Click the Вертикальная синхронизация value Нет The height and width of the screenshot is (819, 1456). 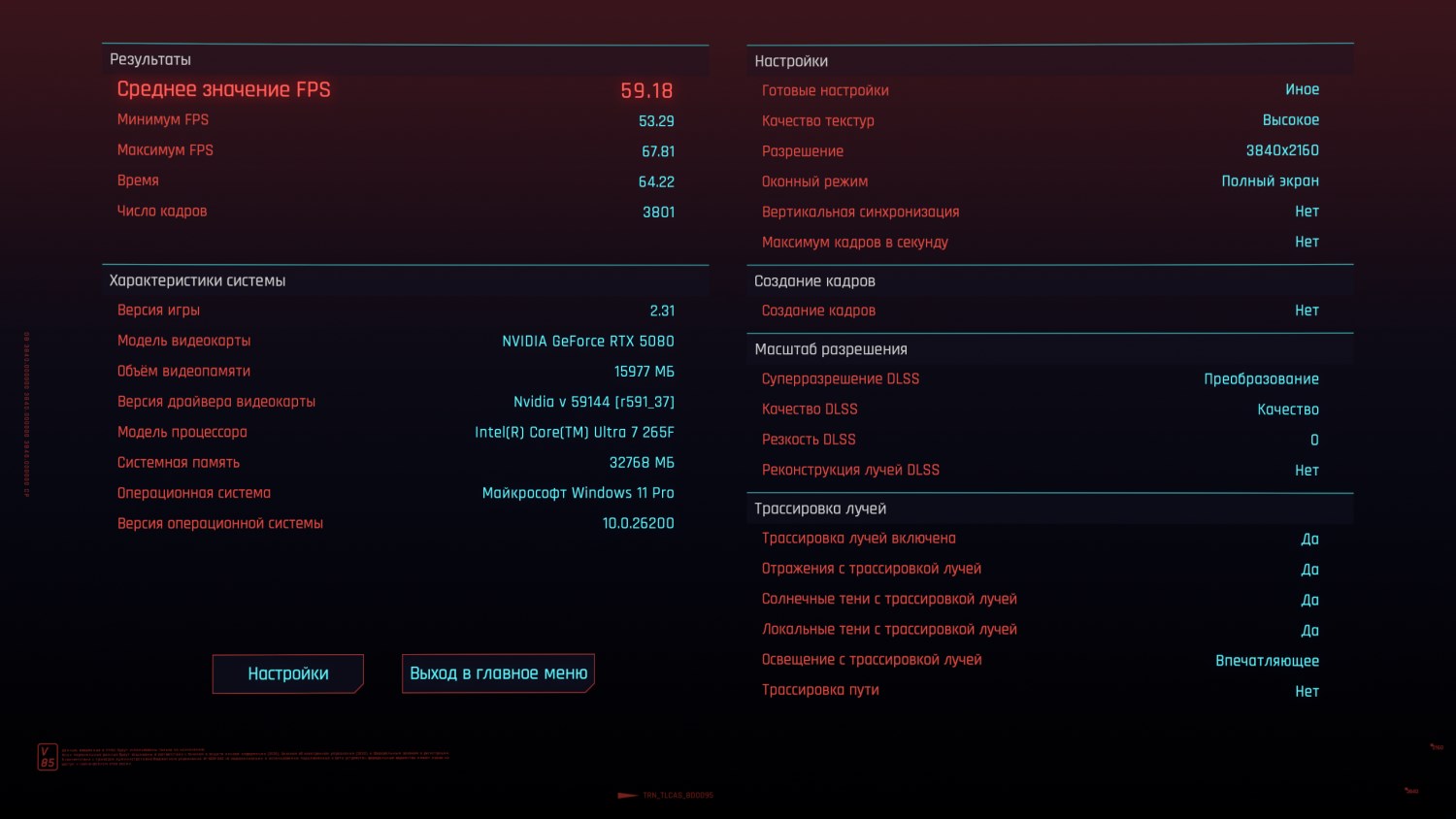click(1307, 212)
